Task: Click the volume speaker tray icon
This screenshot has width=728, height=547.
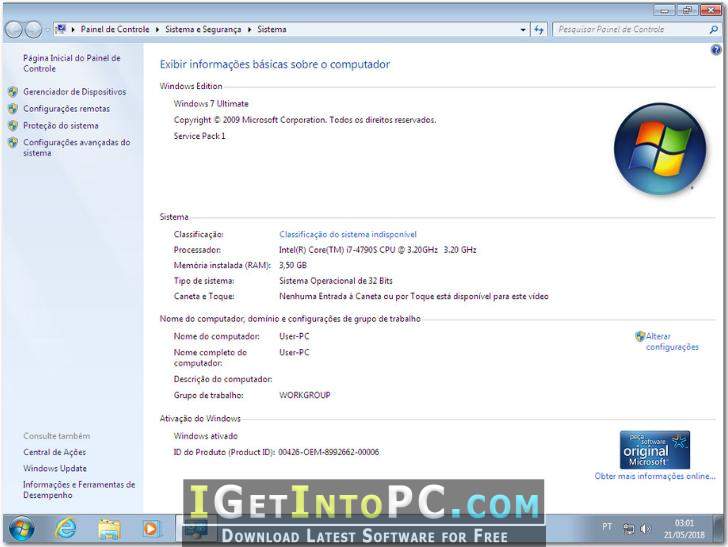Action: [645, 528]
